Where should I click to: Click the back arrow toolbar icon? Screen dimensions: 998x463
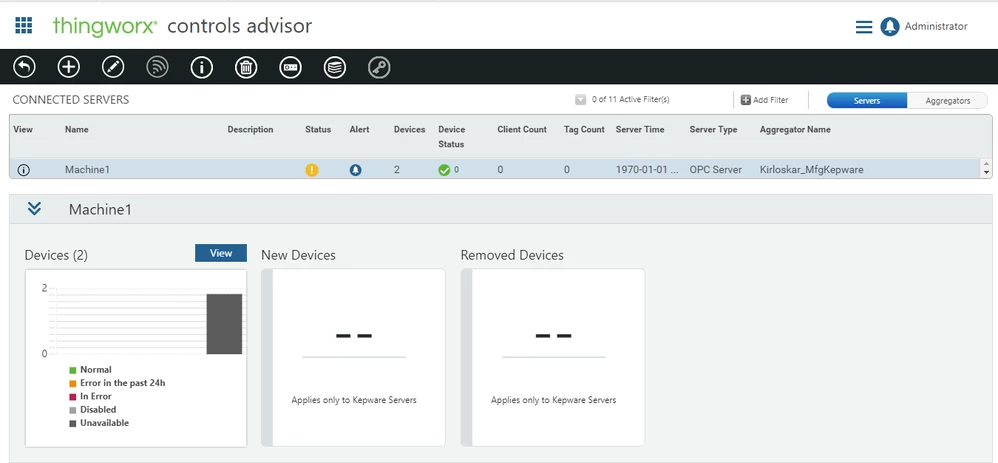pos(24,67)
